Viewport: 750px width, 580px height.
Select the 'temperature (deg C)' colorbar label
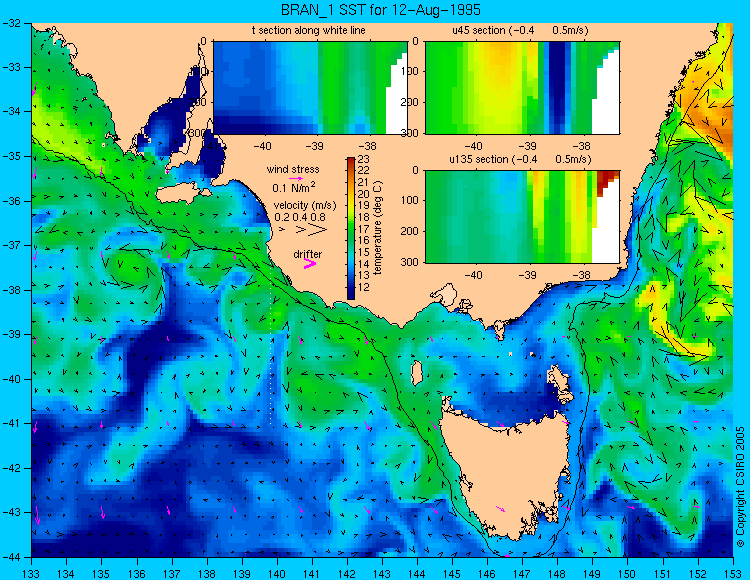(x=378, y=228)
